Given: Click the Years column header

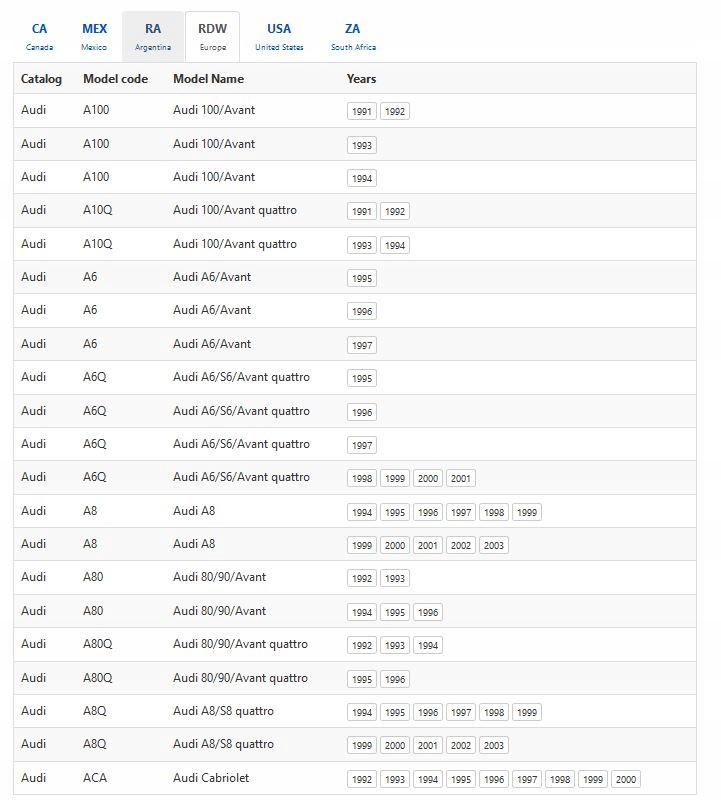Looking at the screenshot, I should (x=362, y=79).
